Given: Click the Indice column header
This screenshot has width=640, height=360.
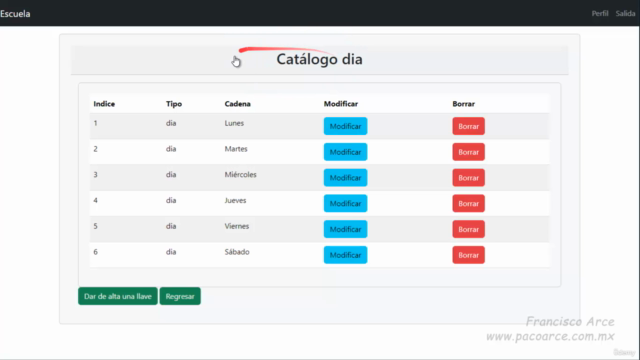Looking at the screenshot, I should pos(104,104).
